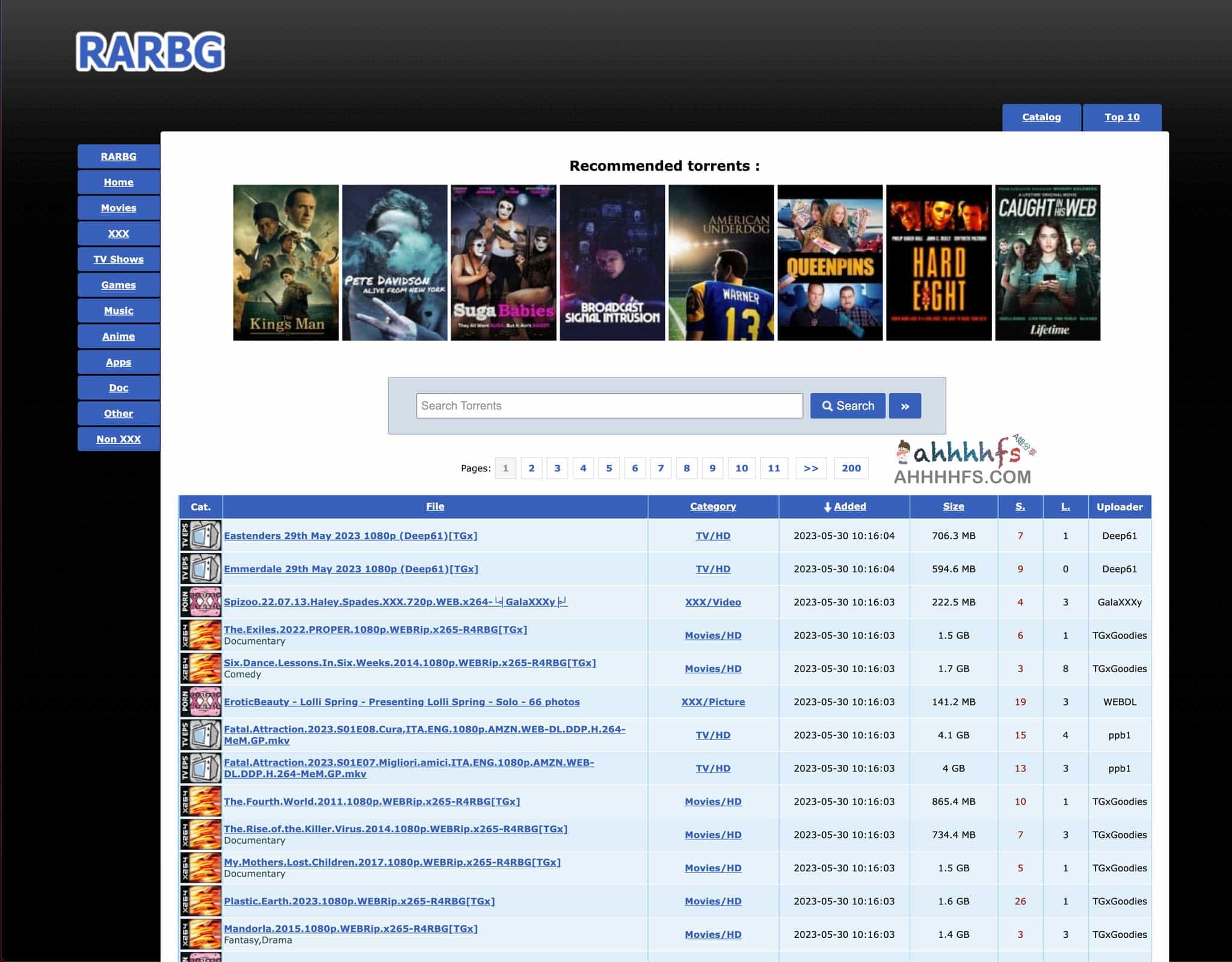Screen dimensions: 1232x962
Task: Expand advanced search with double-arrow button
Action: click(905, 406)
